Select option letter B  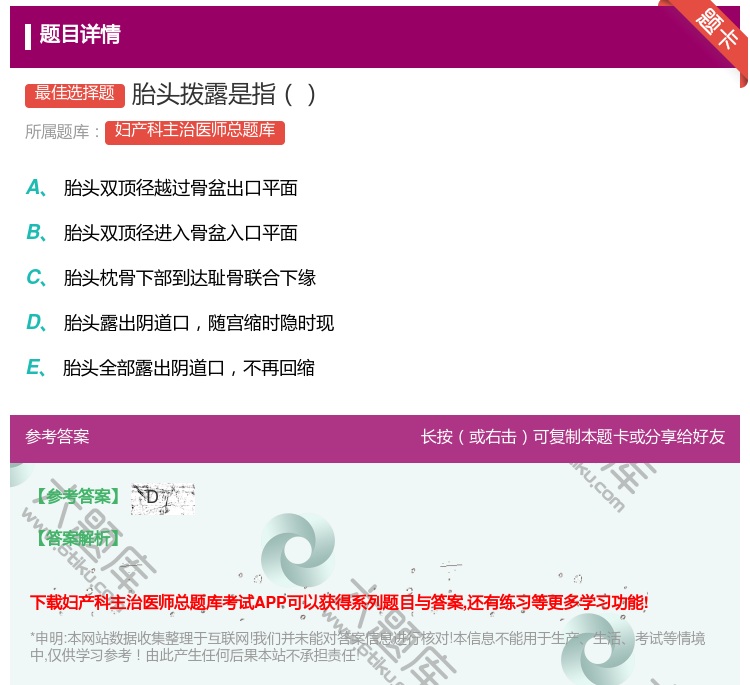(x=35, y=233)
